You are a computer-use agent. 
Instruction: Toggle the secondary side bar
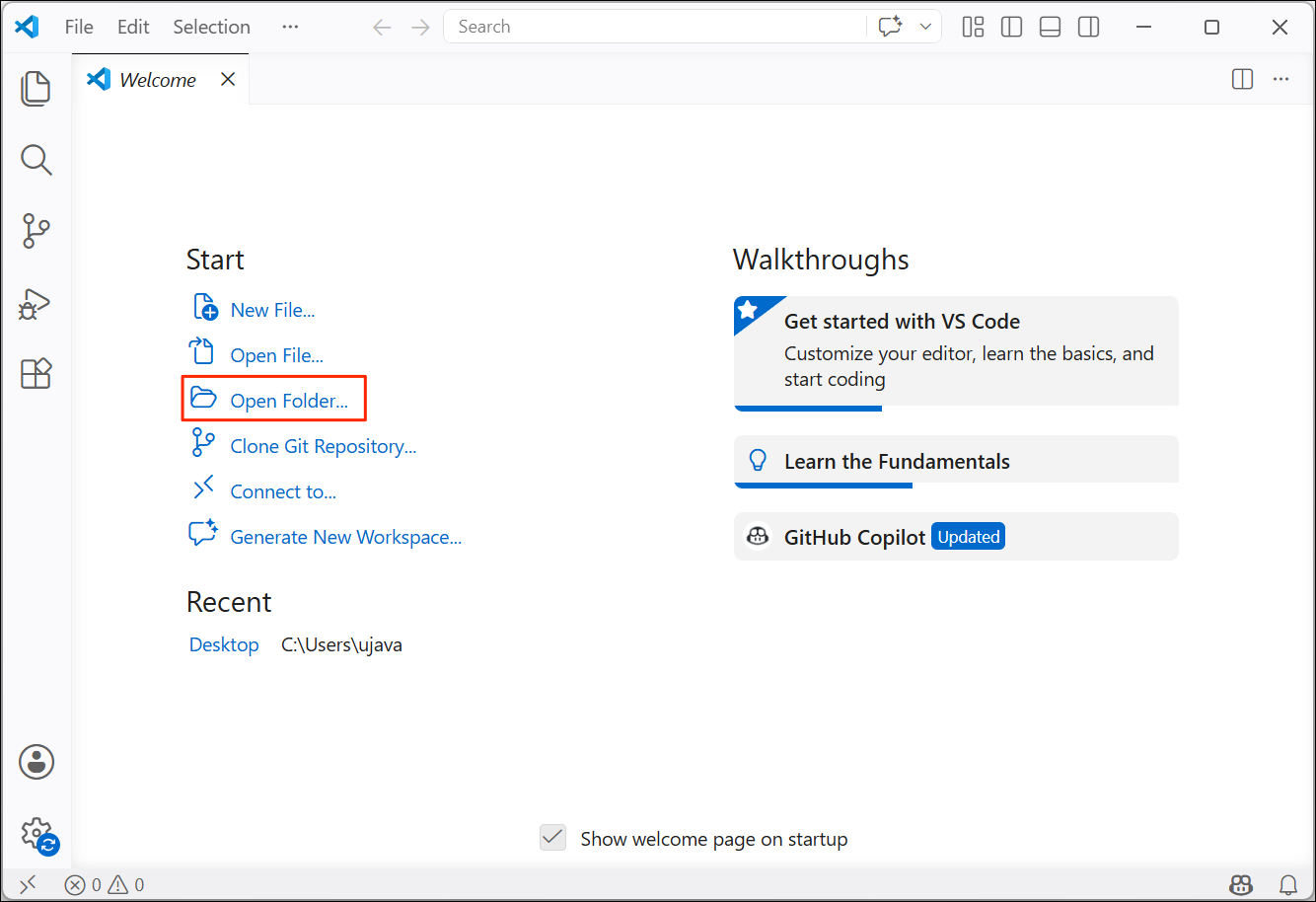1089,27
